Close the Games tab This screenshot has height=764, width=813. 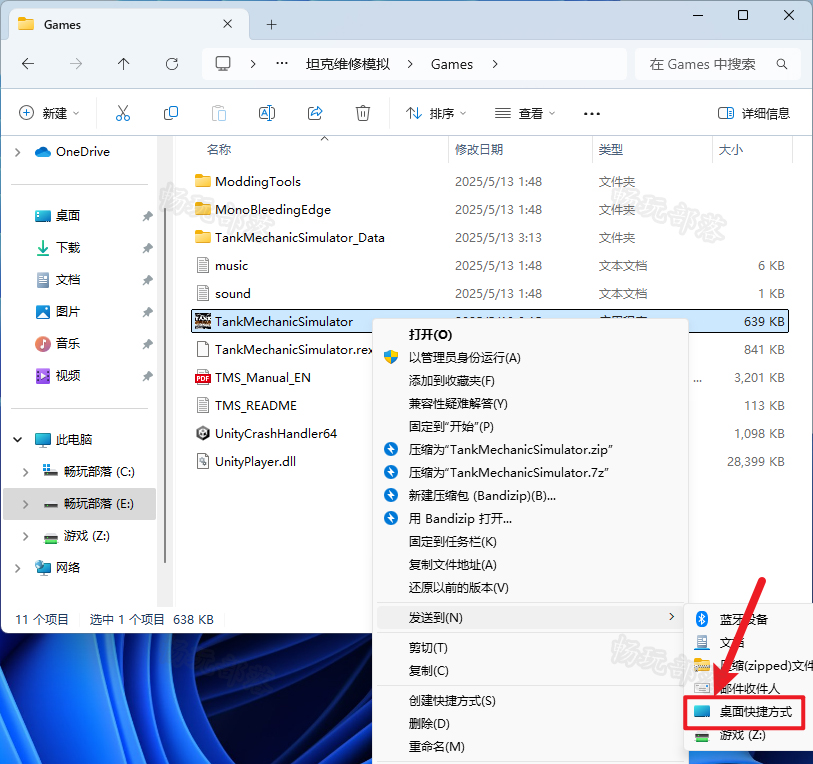pyautogui.click(x=227, y=24)
